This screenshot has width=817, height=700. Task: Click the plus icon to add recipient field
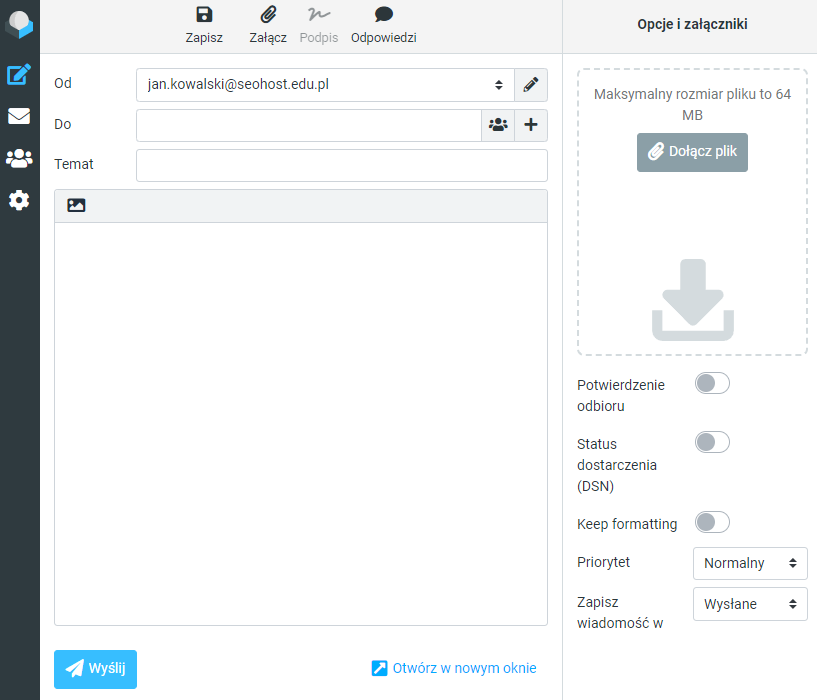tap(531, 125)
